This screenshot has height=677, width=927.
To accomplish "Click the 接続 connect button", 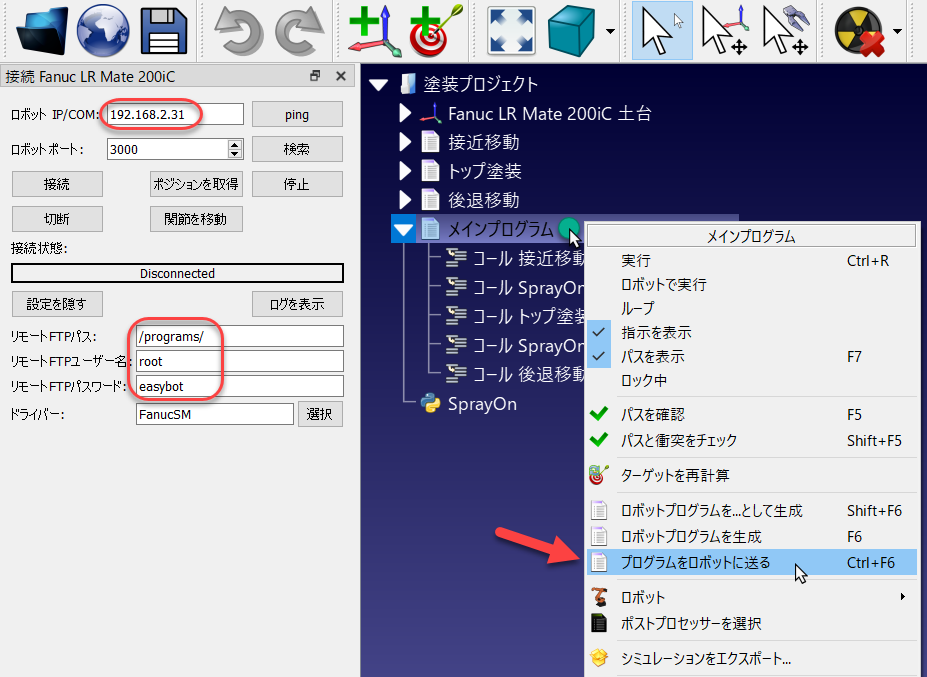I will (x=57, y=184).
